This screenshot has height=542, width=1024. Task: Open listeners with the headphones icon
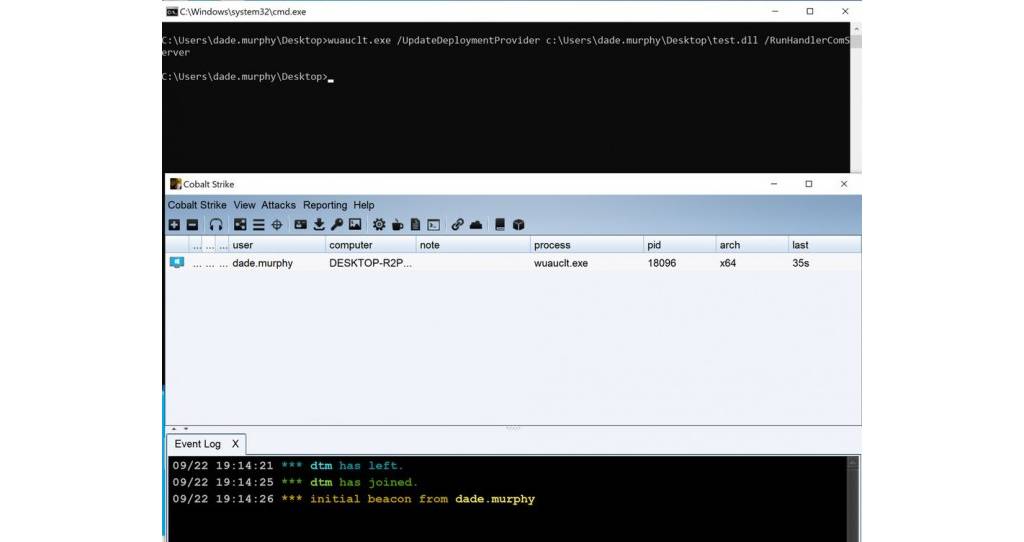point(216,225)
